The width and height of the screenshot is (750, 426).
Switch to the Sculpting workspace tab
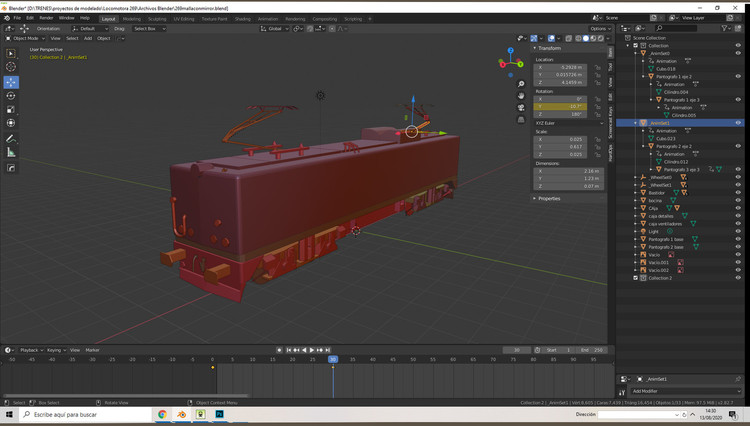coord(157,19)
